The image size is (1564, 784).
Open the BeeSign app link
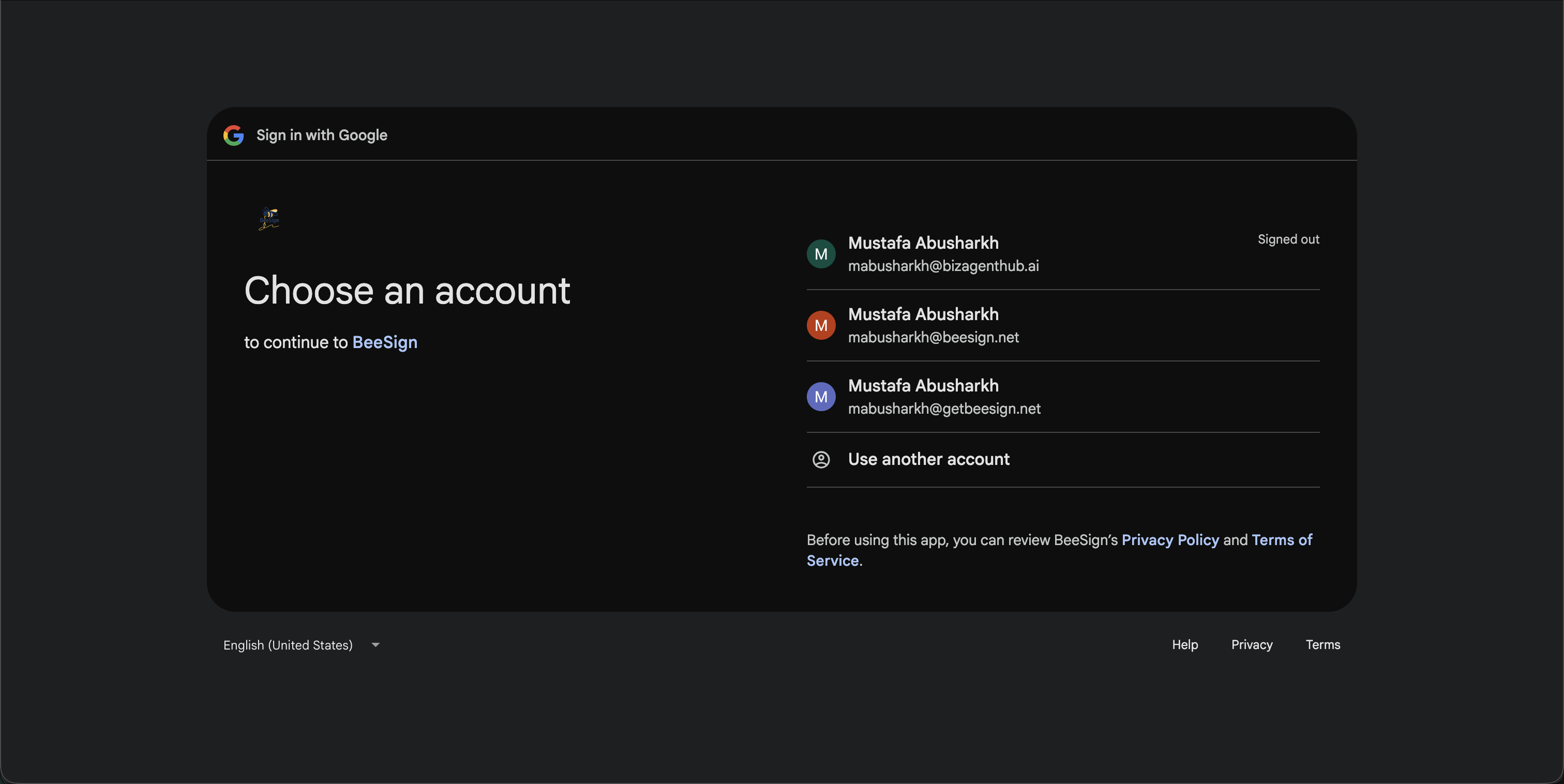click(x=385, y=342)
